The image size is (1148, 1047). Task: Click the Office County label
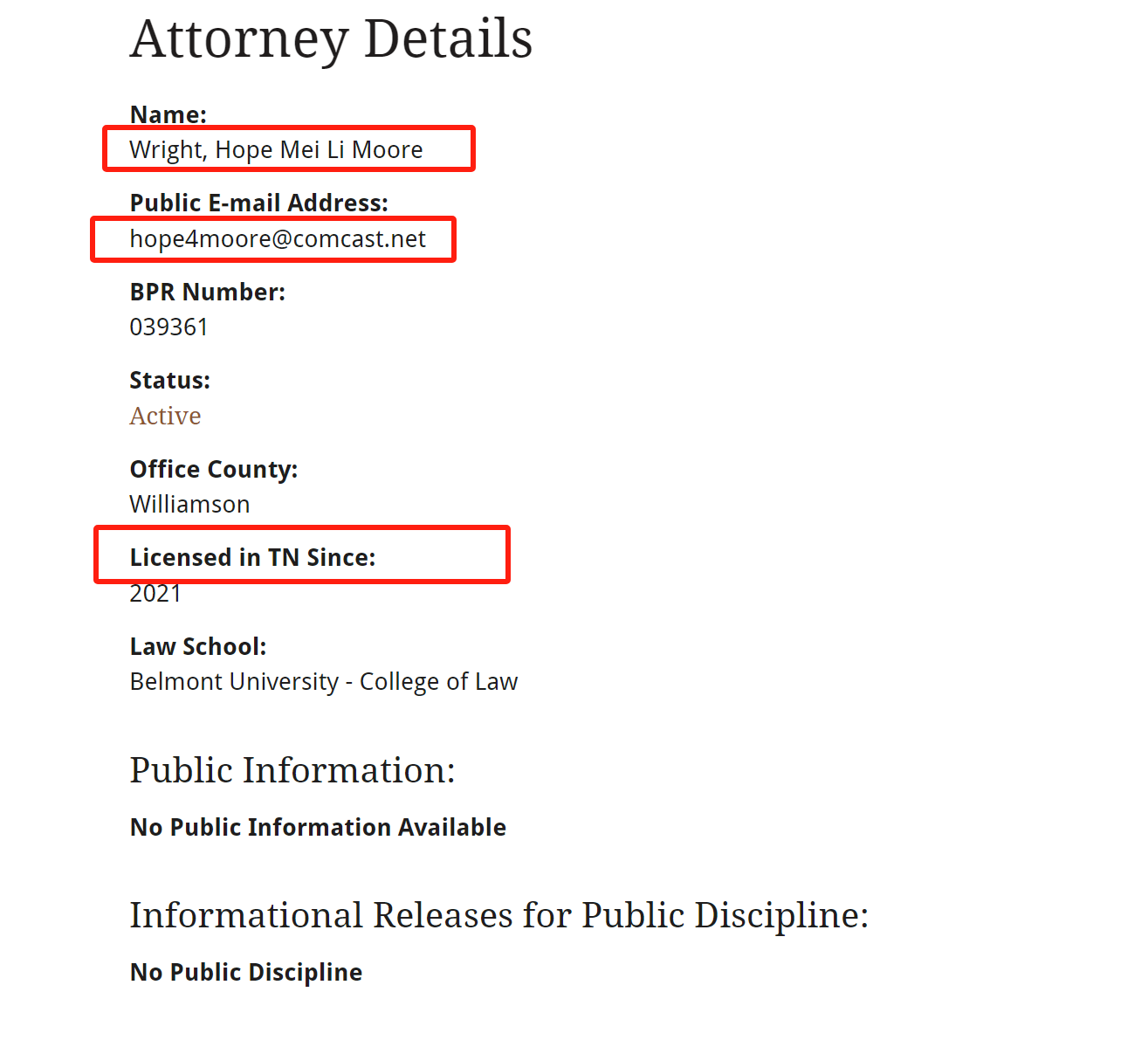coord(214,470)
